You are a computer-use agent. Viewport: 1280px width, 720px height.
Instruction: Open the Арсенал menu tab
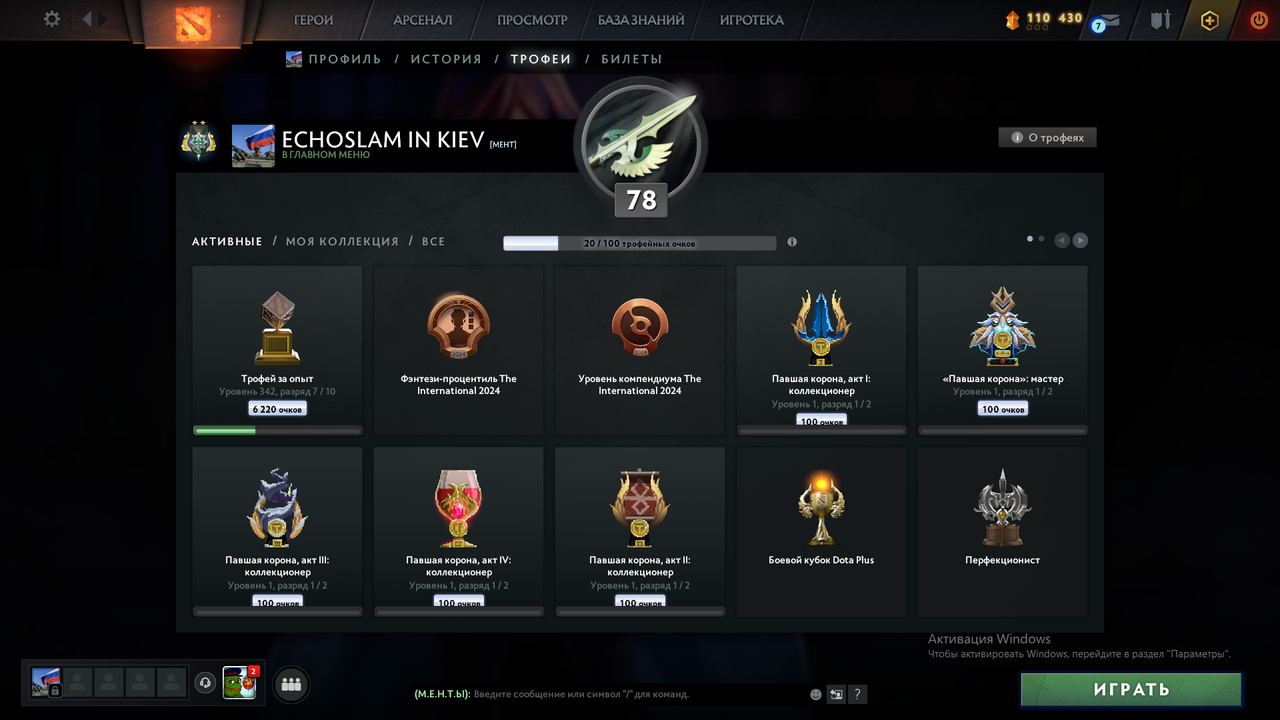pyautogui.click(x=423, y=20)
